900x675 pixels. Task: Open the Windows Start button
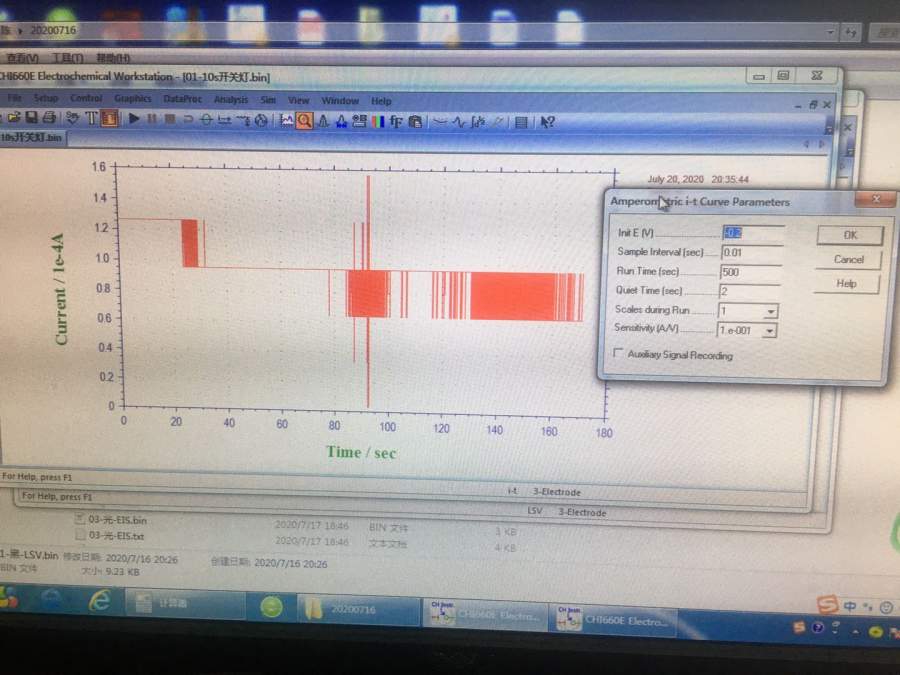click(9, 597)
